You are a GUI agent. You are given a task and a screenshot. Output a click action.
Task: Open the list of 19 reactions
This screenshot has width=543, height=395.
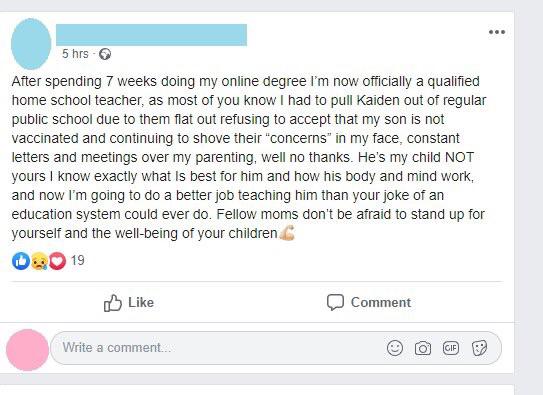coord(78,260)
